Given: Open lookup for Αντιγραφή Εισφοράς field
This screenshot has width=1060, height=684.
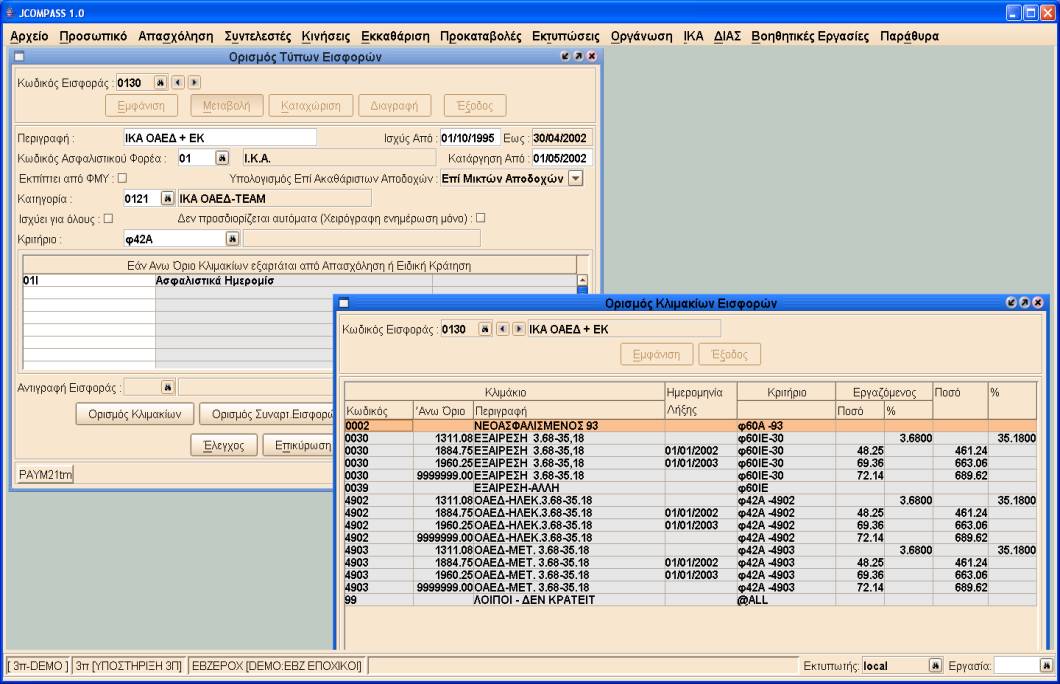Looking at the screenshot, I should click(x=168, y=387).
